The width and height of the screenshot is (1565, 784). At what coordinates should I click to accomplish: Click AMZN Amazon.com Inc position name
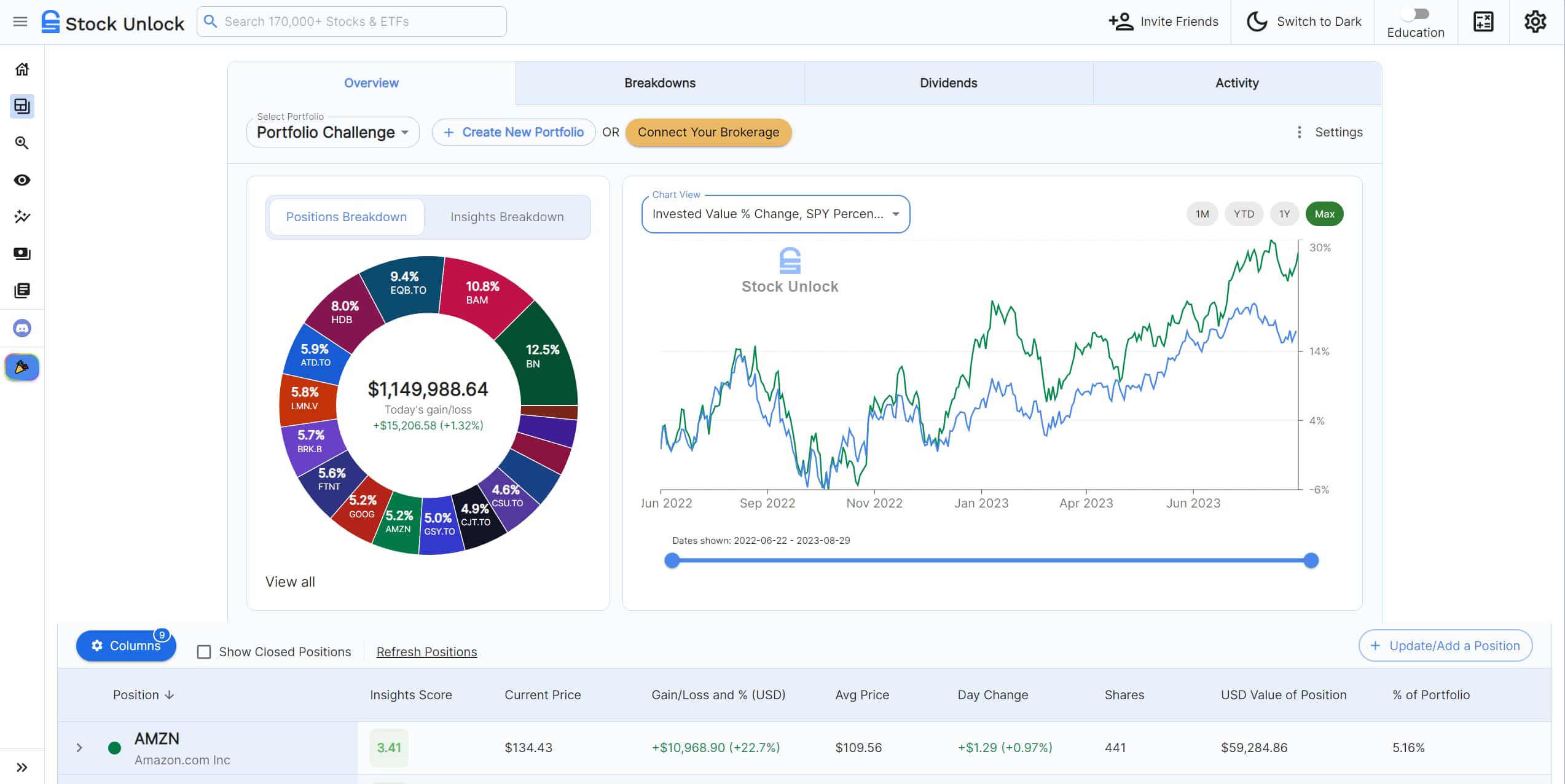click(182, 748)
